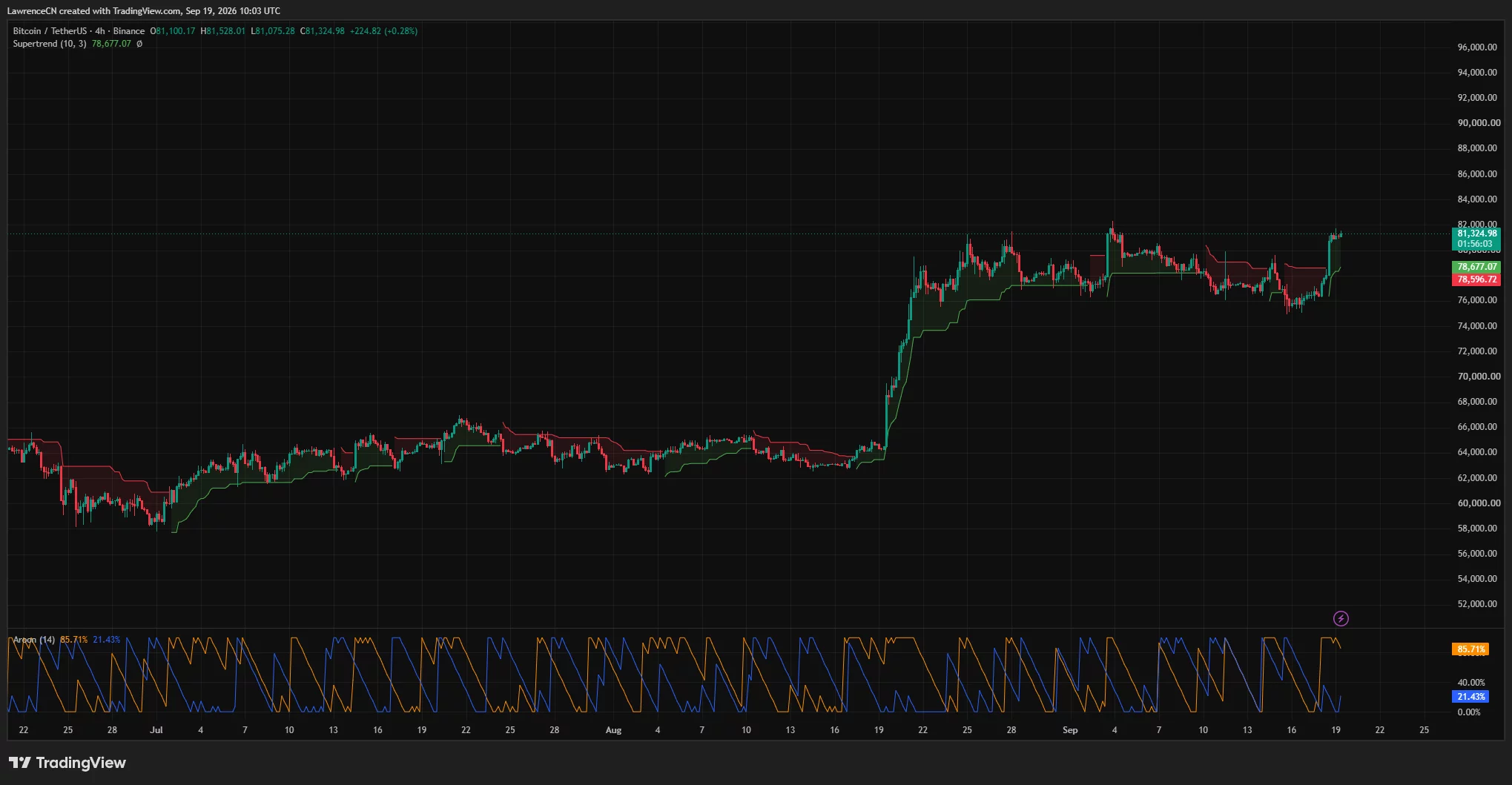The width and height of the screenshot is (1512, 785).
Task: Click the 84,000.00 price axis label
Action: (1478, 199)
